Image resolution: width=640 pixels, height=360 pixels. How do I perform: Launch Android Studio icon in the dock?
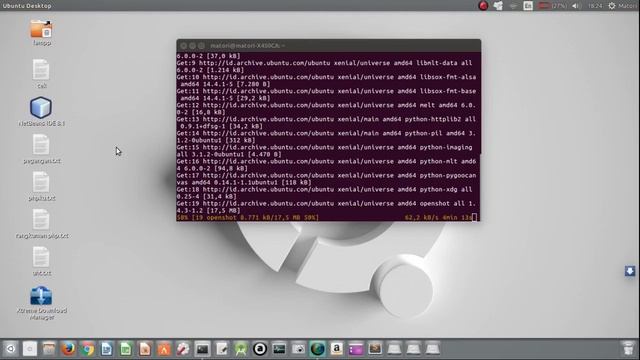point(241,349)
